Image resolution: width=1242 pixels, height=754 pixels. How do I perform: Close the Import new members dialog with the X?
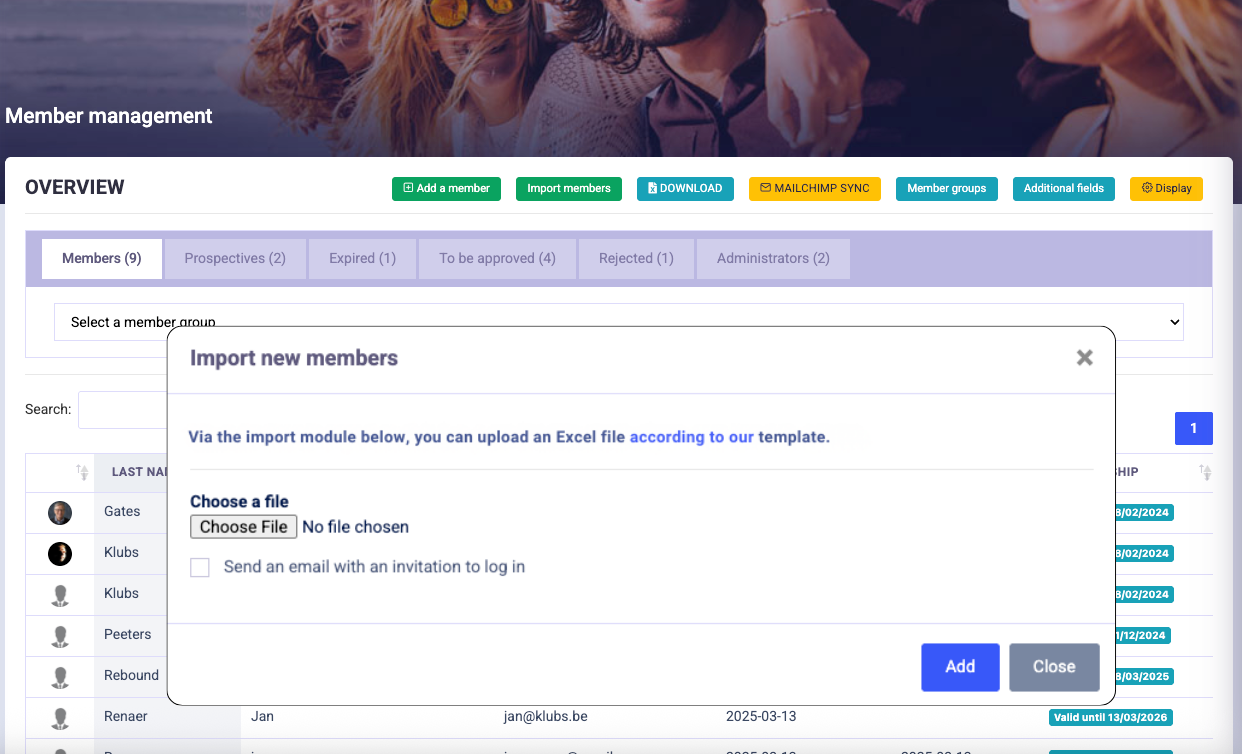tap(1084, 358)
